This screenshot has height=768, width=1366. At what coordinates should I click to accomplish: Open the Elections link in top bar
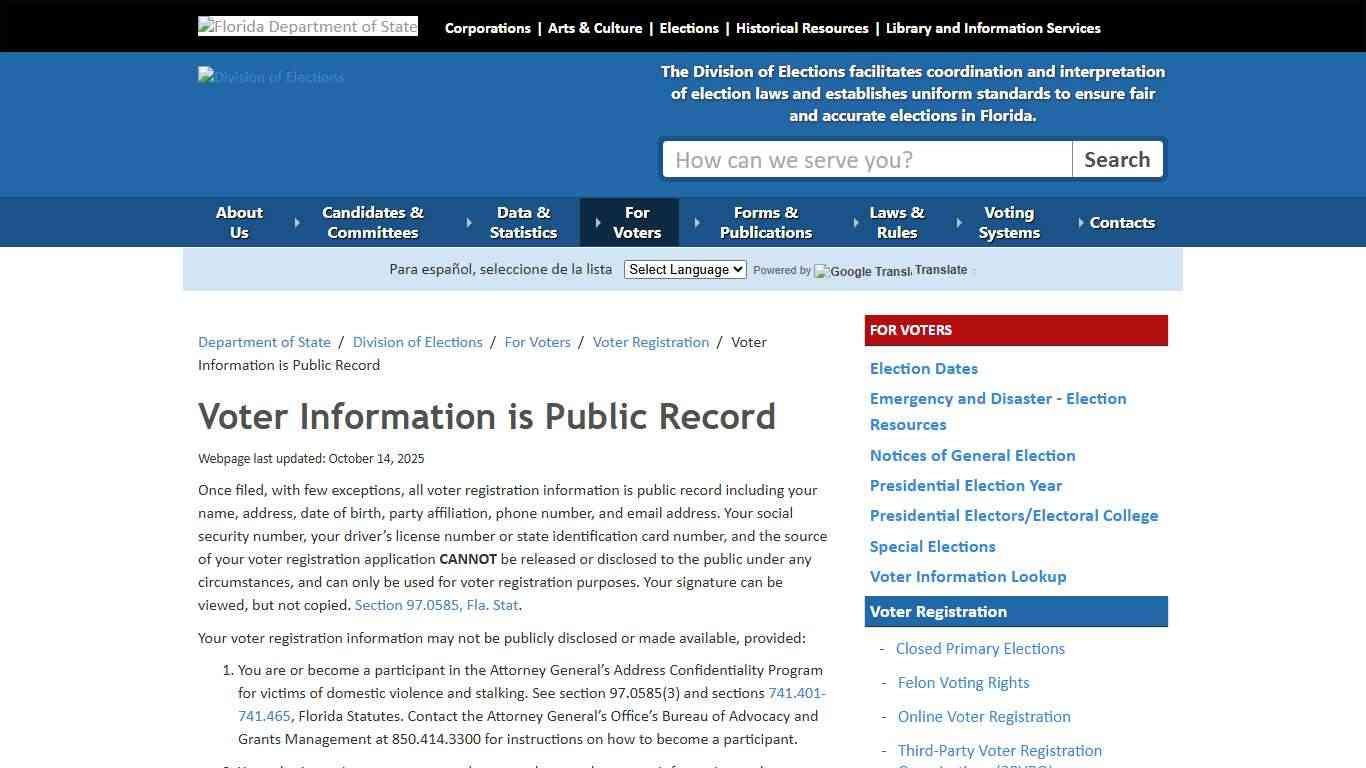[688, 28]
